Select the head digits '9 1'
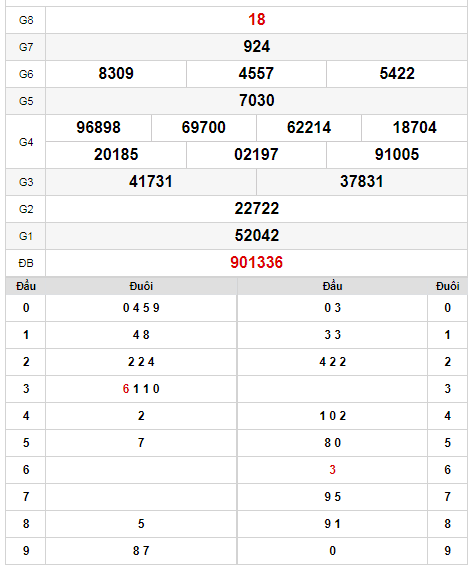The width and height of the screenshot is (474, 569). [332, 524]
